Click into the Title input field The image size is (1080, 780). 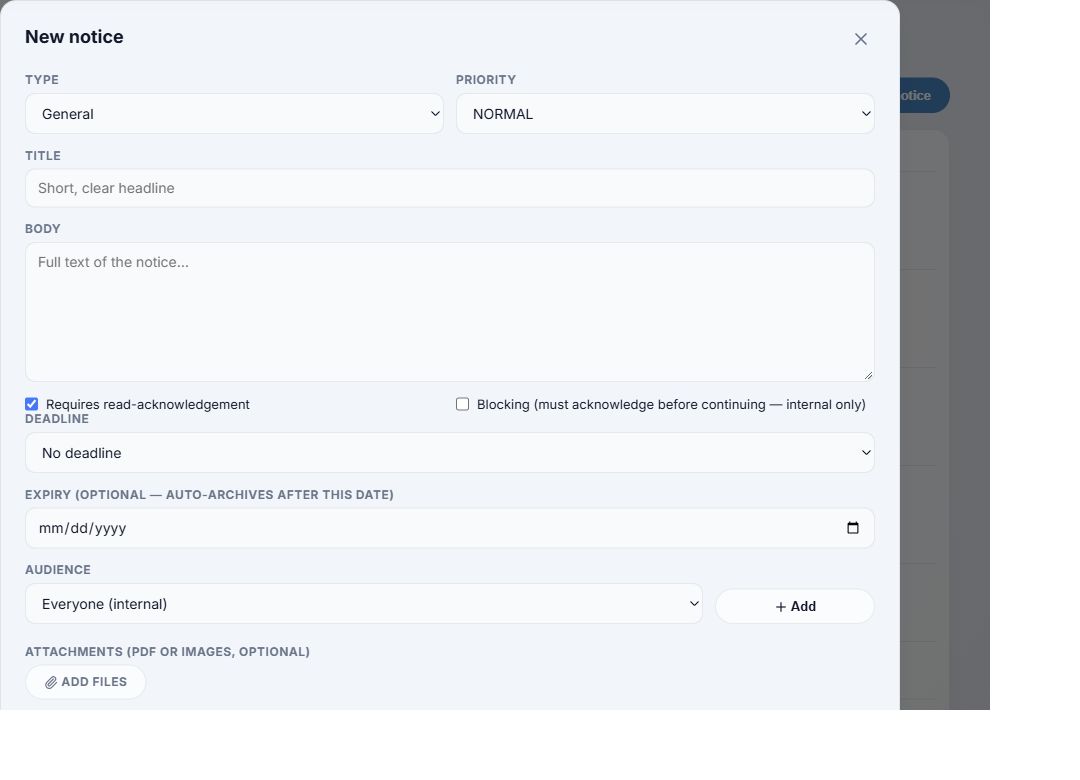(450, 188)
